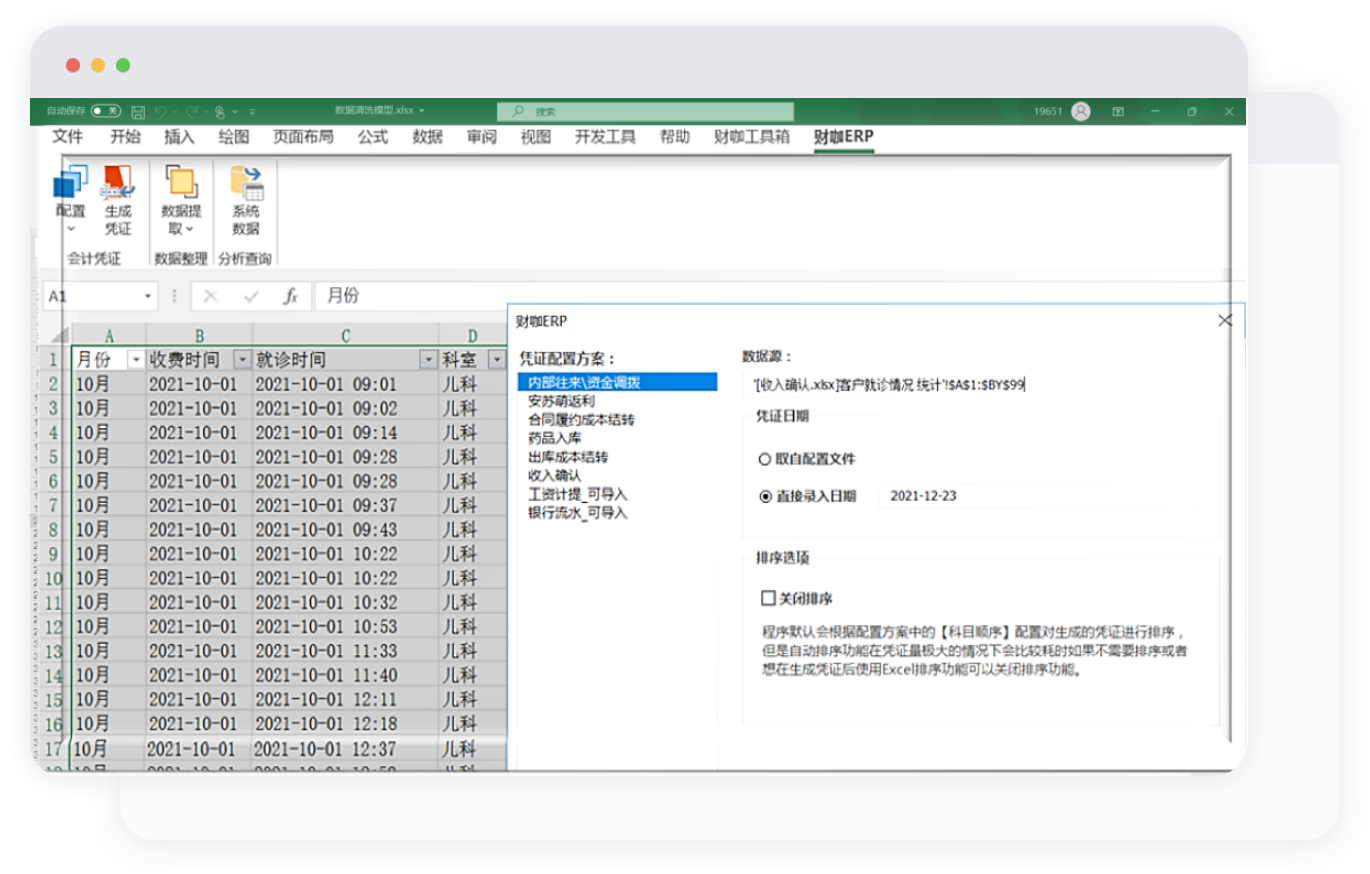Screen dimensions: 1370x874
Task: Click the user account avatar icon
Action: (x=1081, y=112)
